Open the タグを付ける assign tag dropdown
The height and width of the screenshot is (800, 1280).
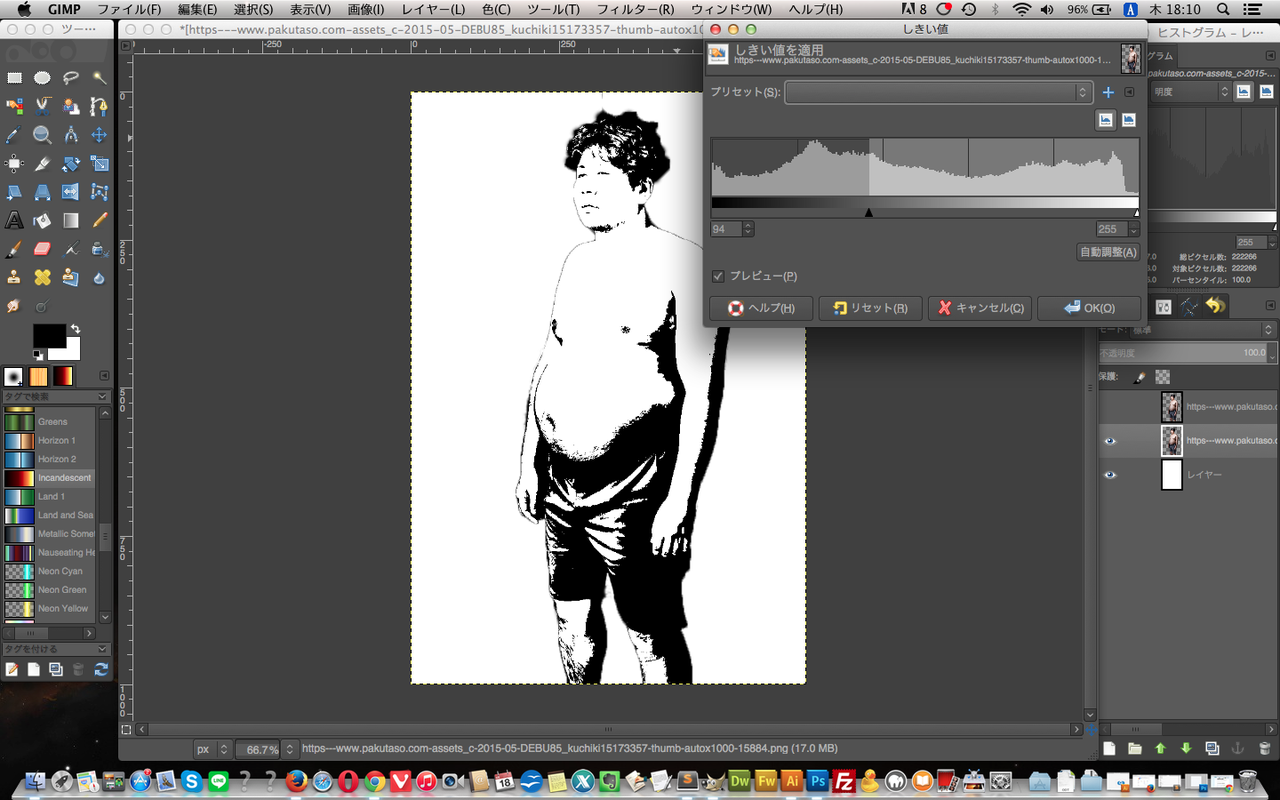[56, 649]
